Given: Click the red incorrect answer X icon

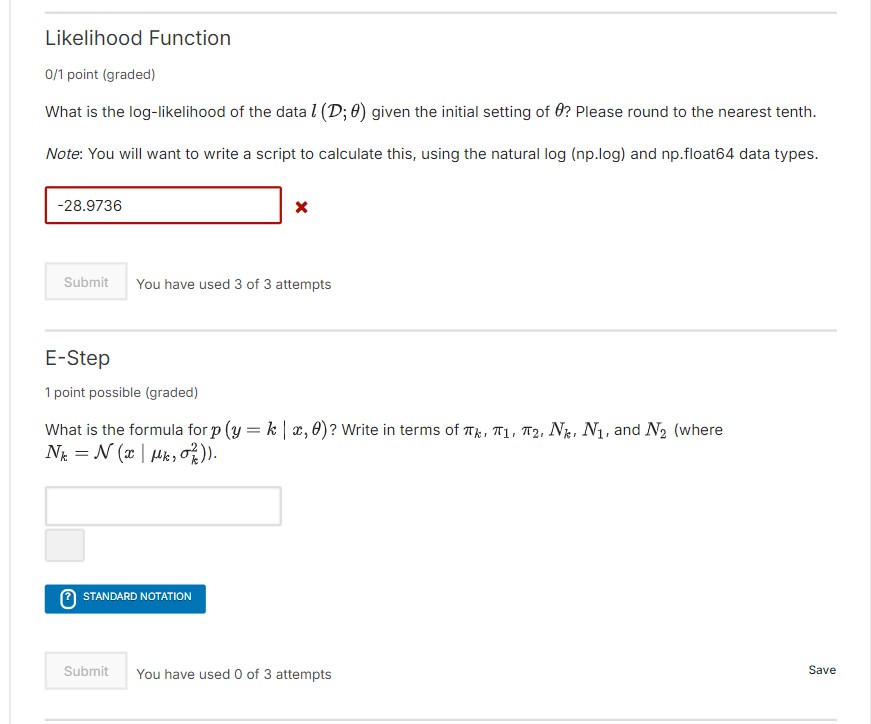Looking at the screenshot, I should click(x=300, y=207).
